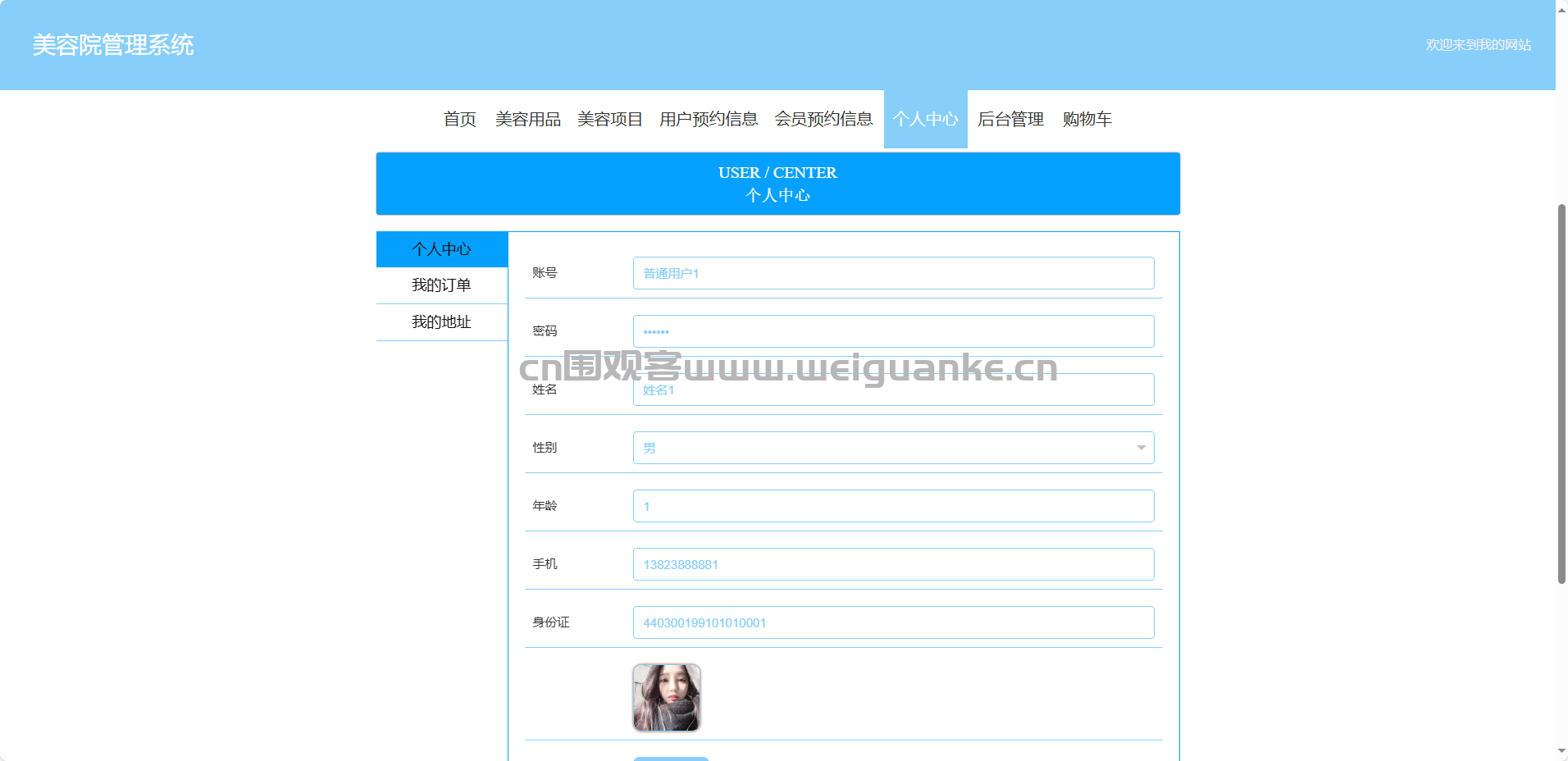Click the 性别 dropdown arrow
The image size is (1568, 761).
[x=1141, y=448]
